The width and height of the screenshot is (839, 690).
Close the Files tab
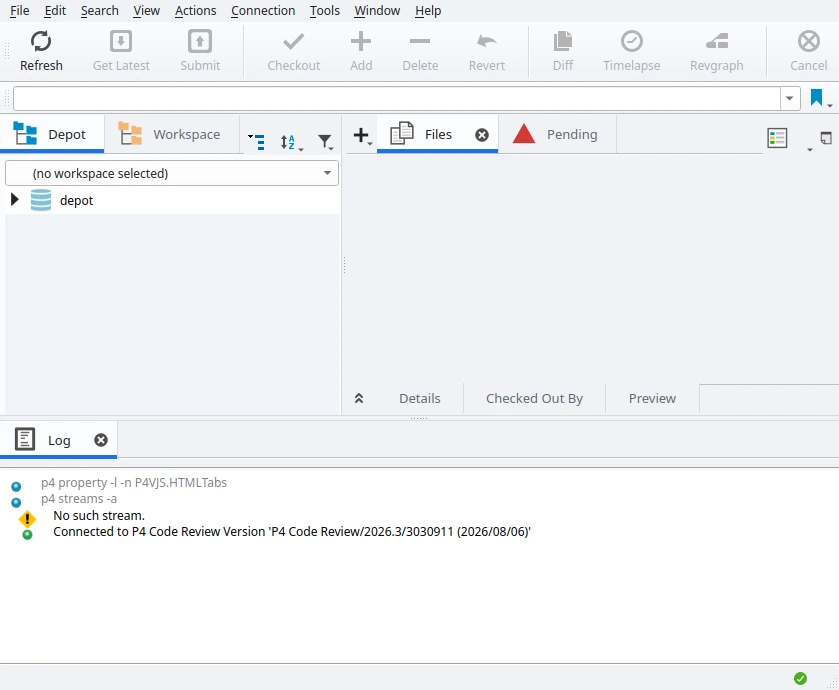pos(482,135)
